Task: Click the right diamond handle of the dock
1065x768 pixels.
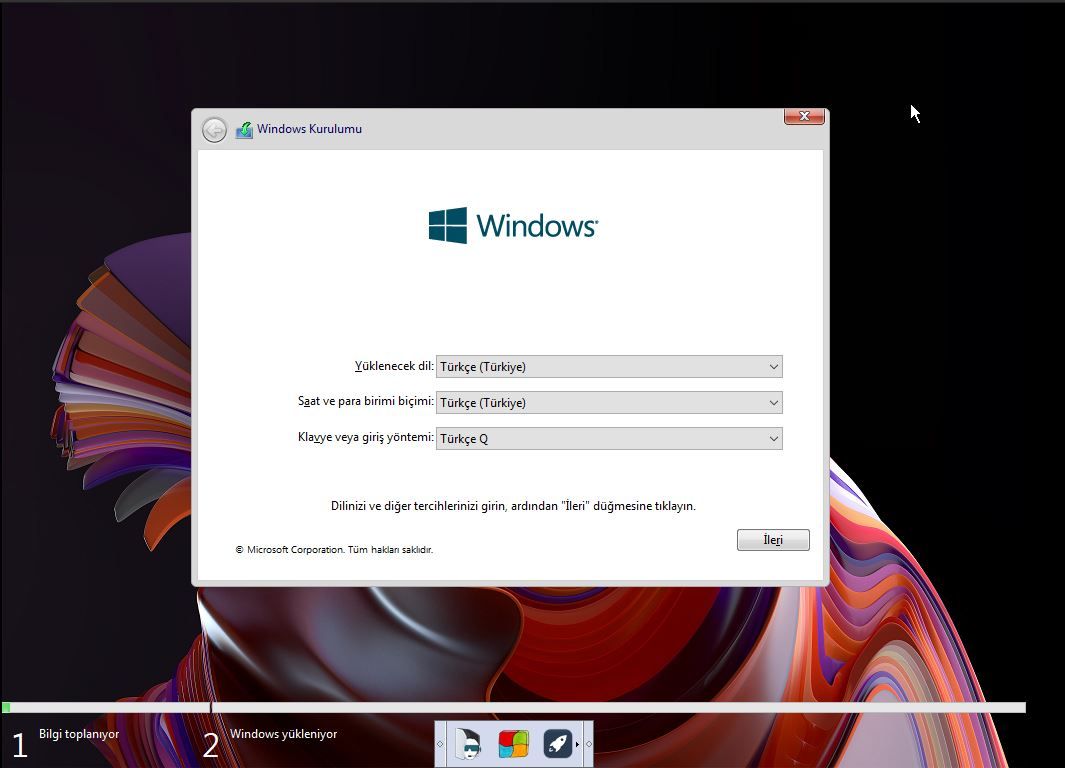Action: [x=589, y=744]
